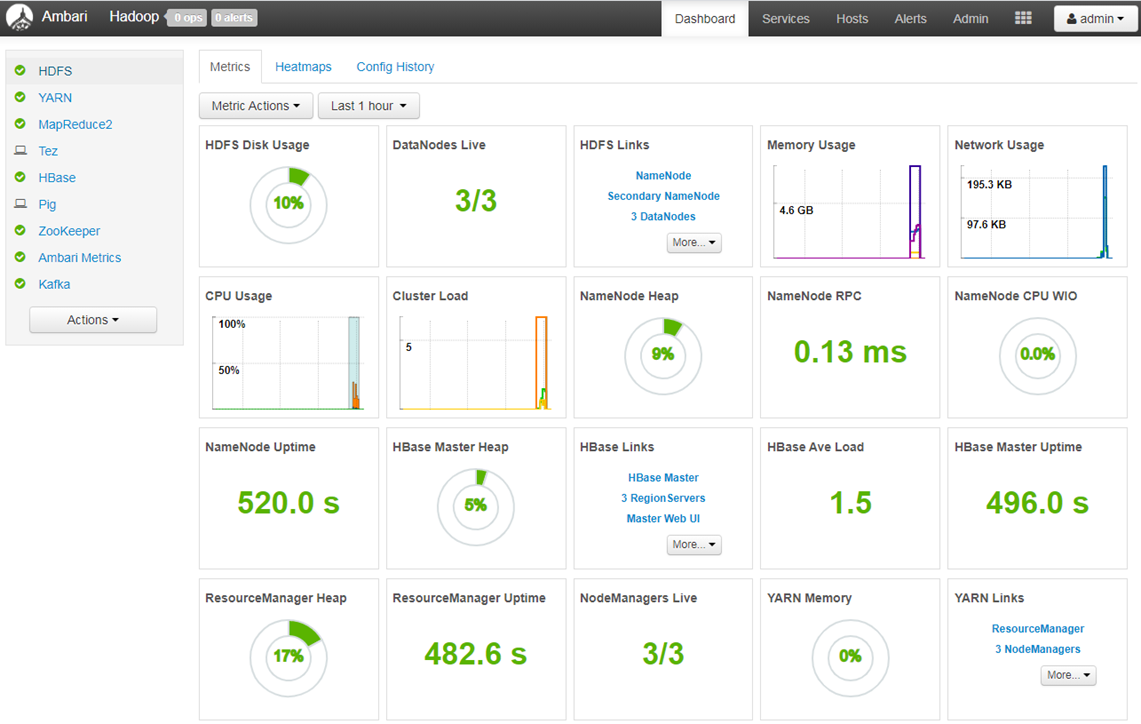Viewport: 1141px width, 724px height.
Task: Click the 3 NodeManagers link
Action: point(1038,649)
